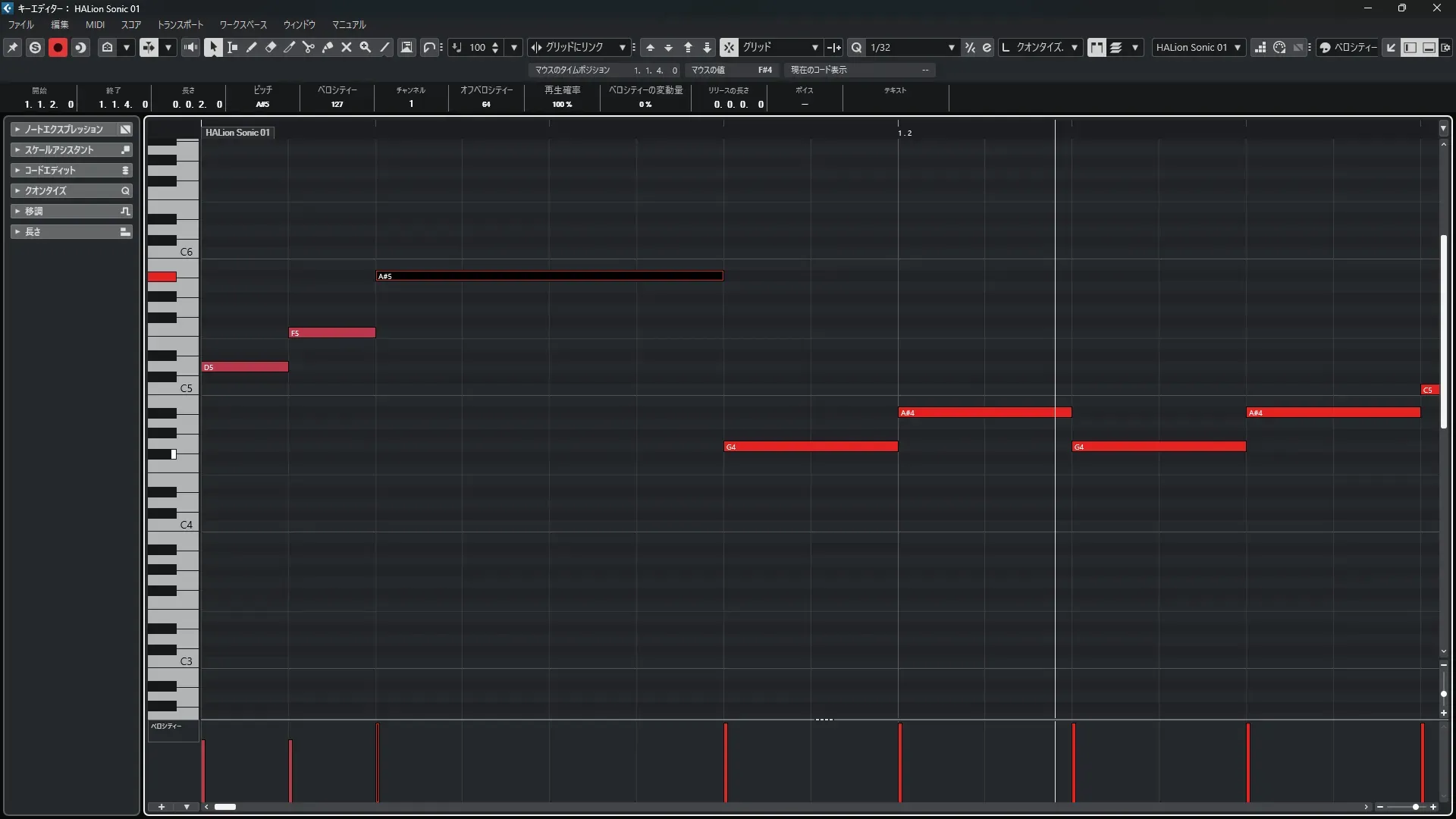This screenshot has height=819, width=1456.
Task: Toggle acoustic feedback speaker button
Action: point(190,47)
